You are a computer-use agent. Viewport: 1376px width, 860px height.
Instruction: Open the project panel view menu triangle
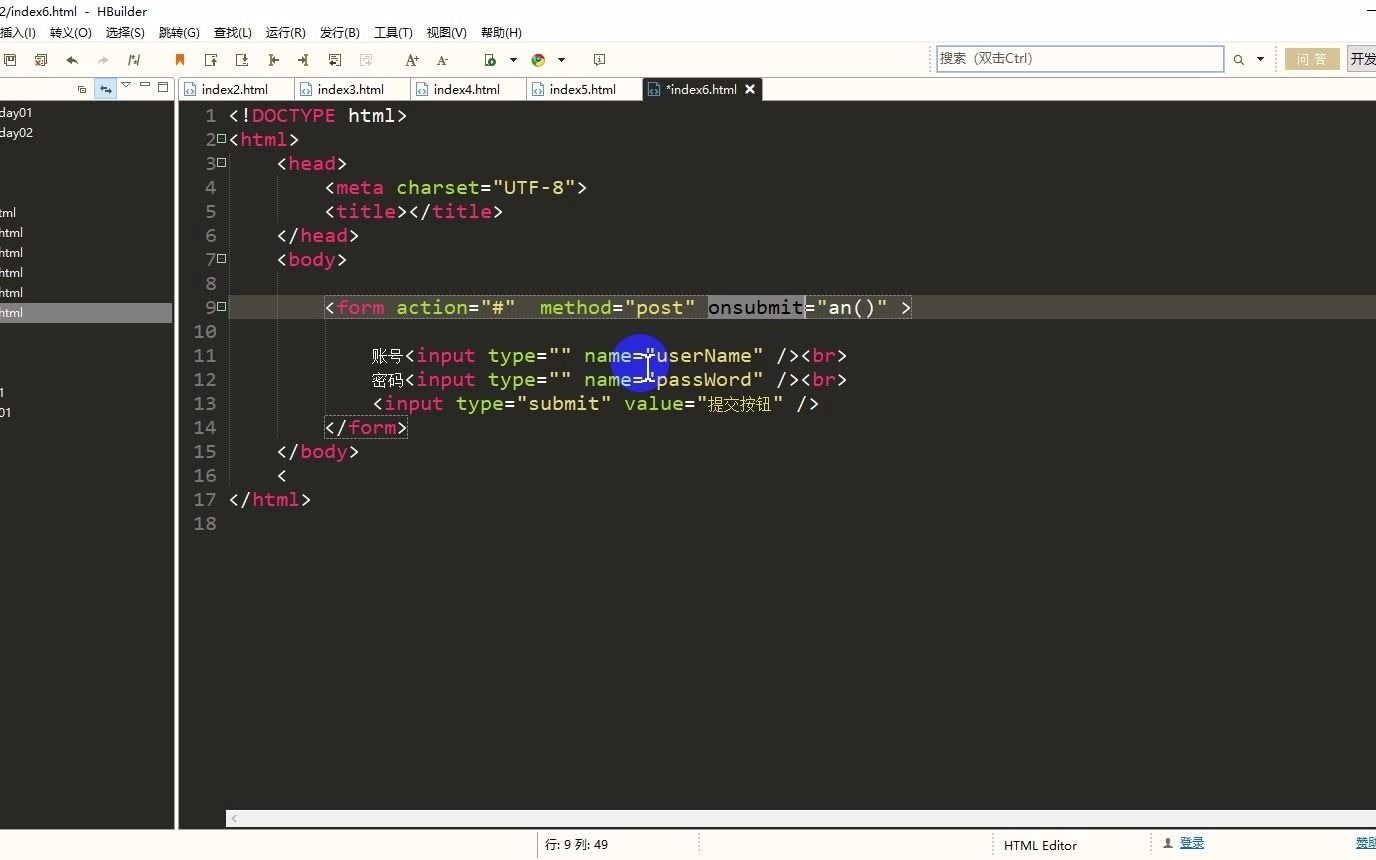point(126,87)
